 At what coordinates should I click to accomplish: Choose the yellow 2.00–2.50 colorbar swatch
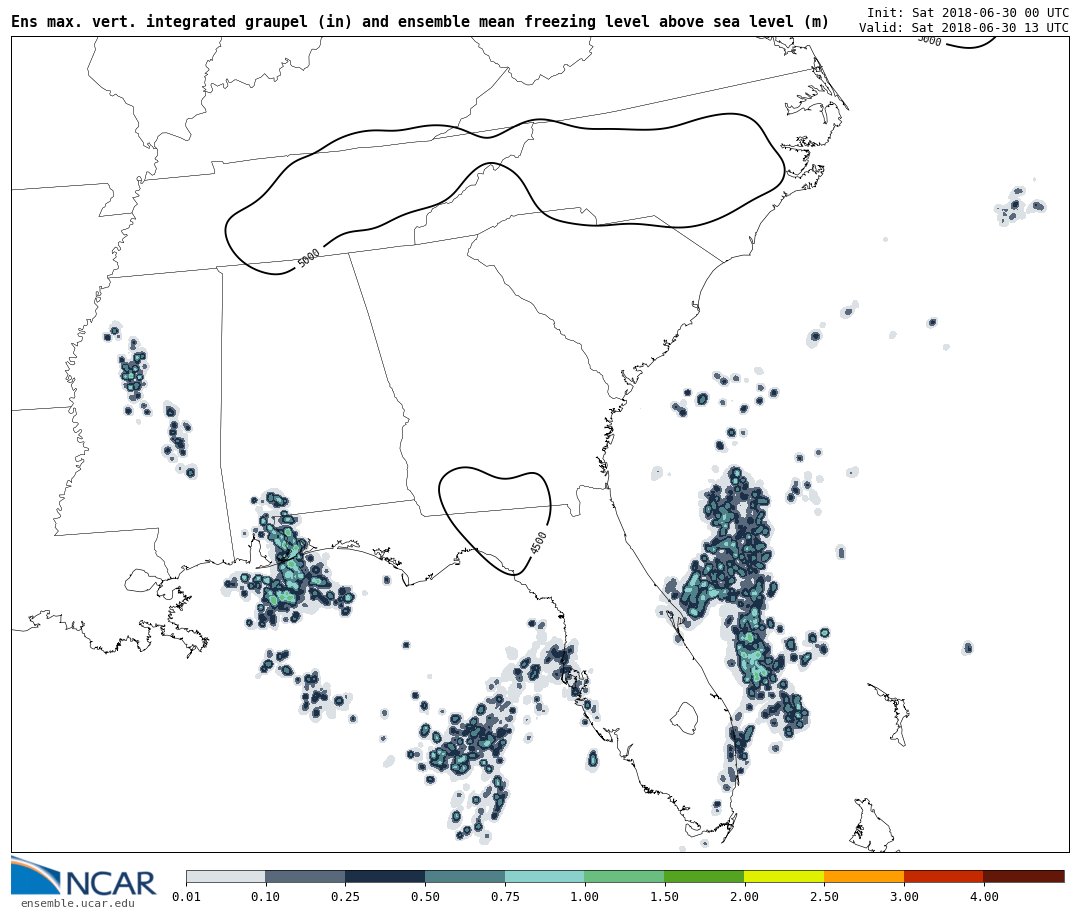pyautogui.click(x=784, y=876)
